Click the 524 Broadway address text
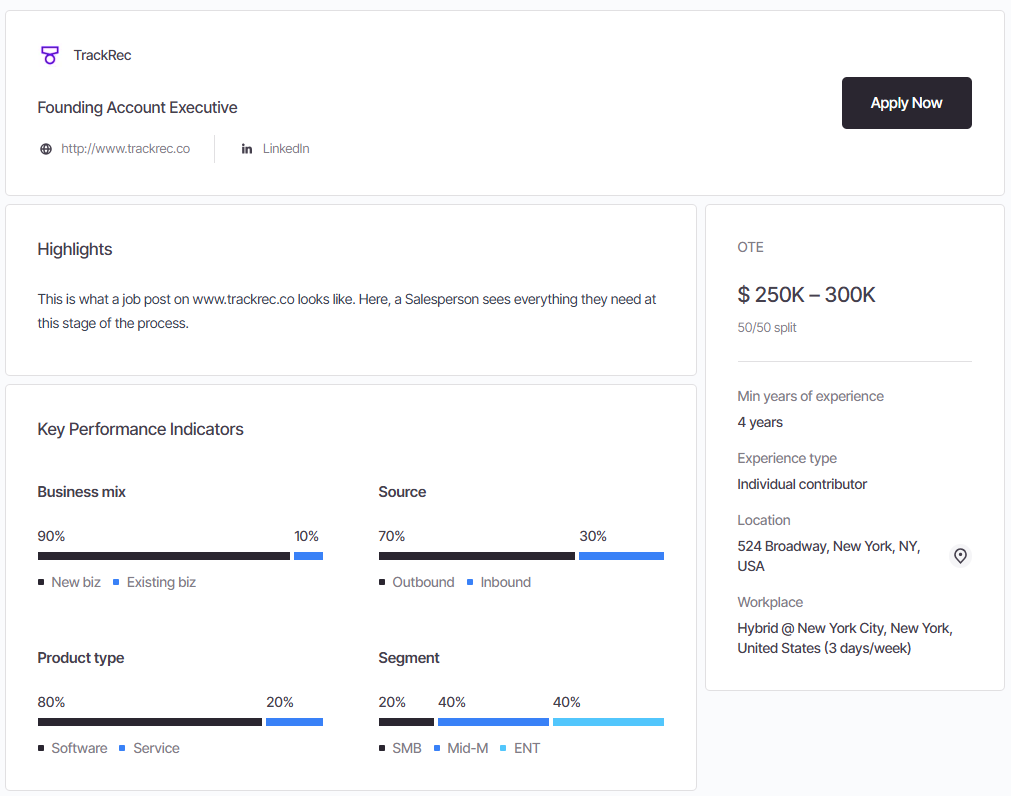The image size is (1011, 796). click(x=829, y=556)
